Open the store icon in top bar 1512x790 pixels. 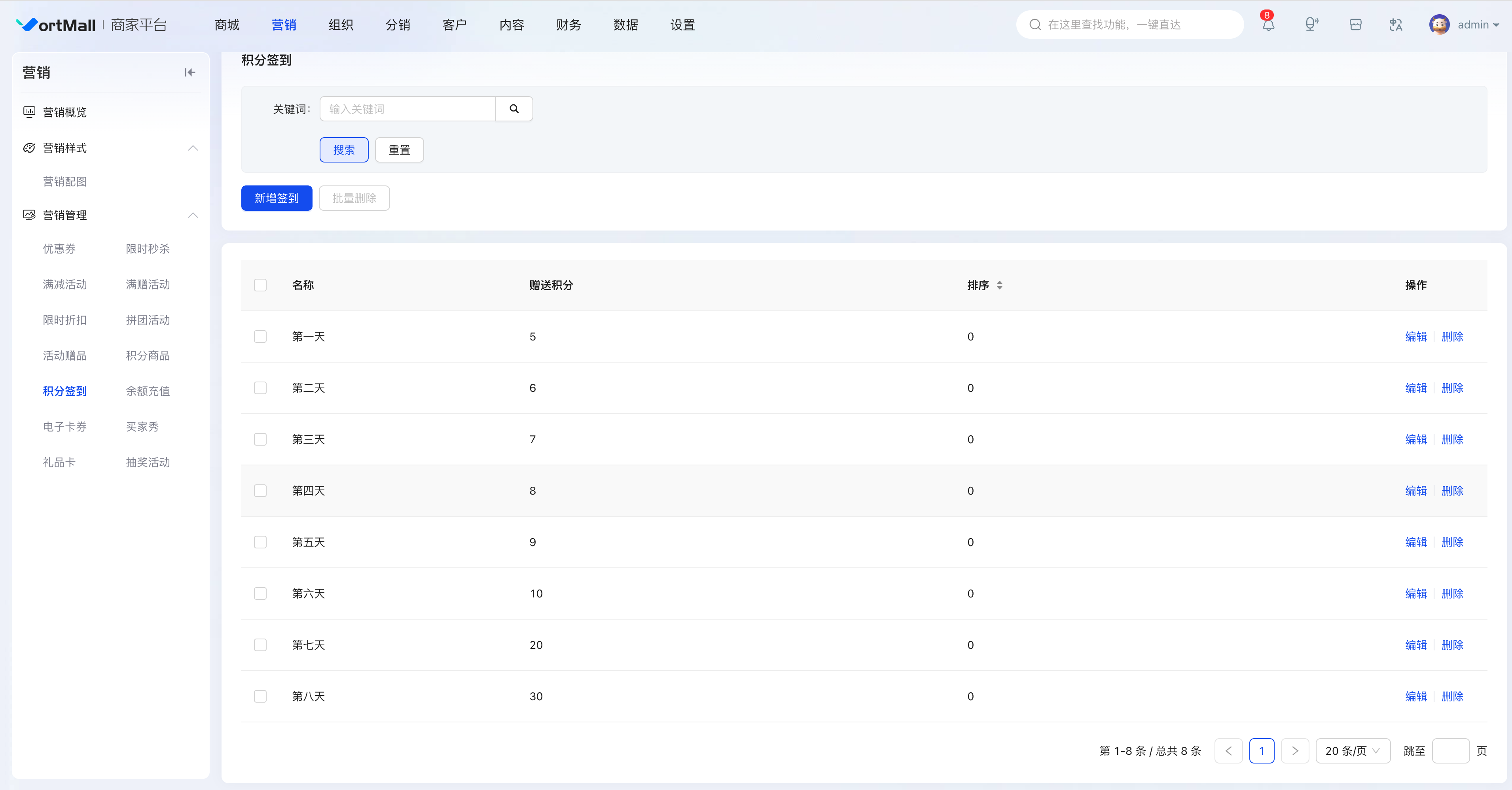[x=1355, y=25]
